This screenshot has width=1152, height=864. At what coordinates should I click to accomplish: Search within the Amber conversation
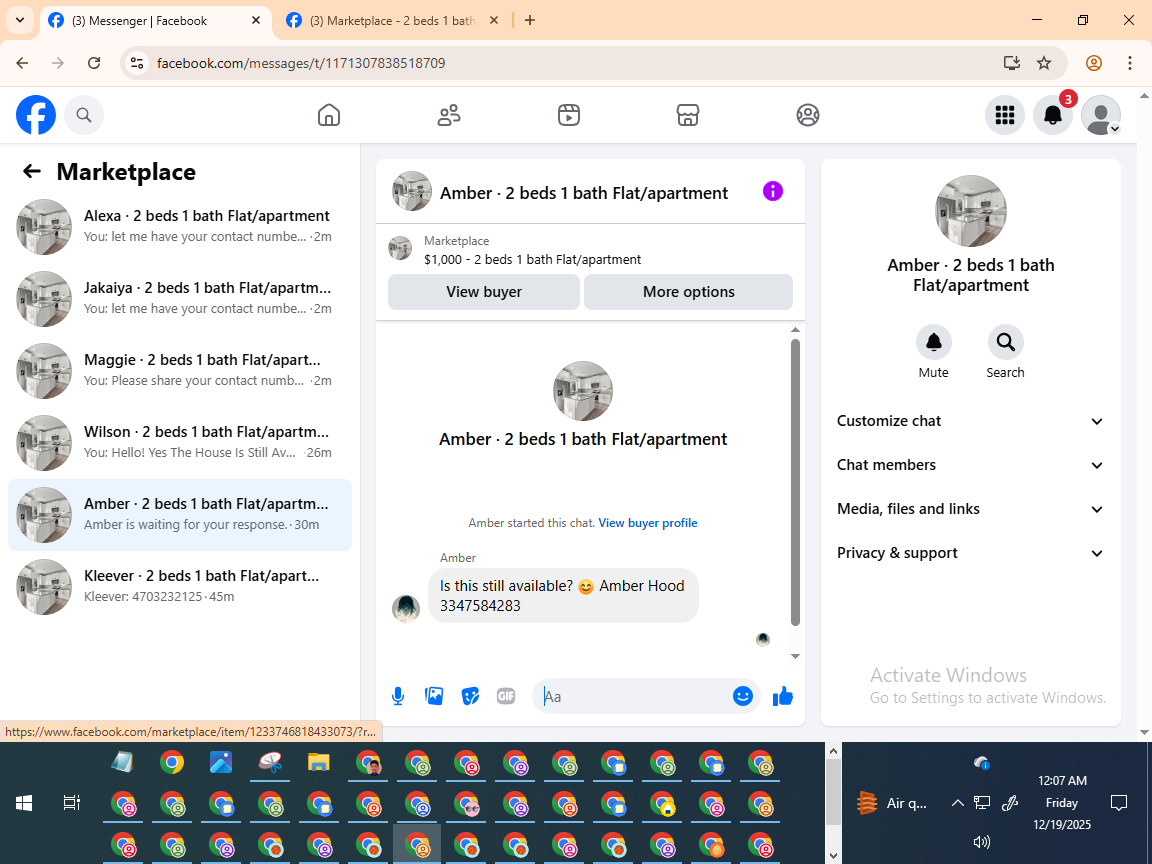point(1005,342)
